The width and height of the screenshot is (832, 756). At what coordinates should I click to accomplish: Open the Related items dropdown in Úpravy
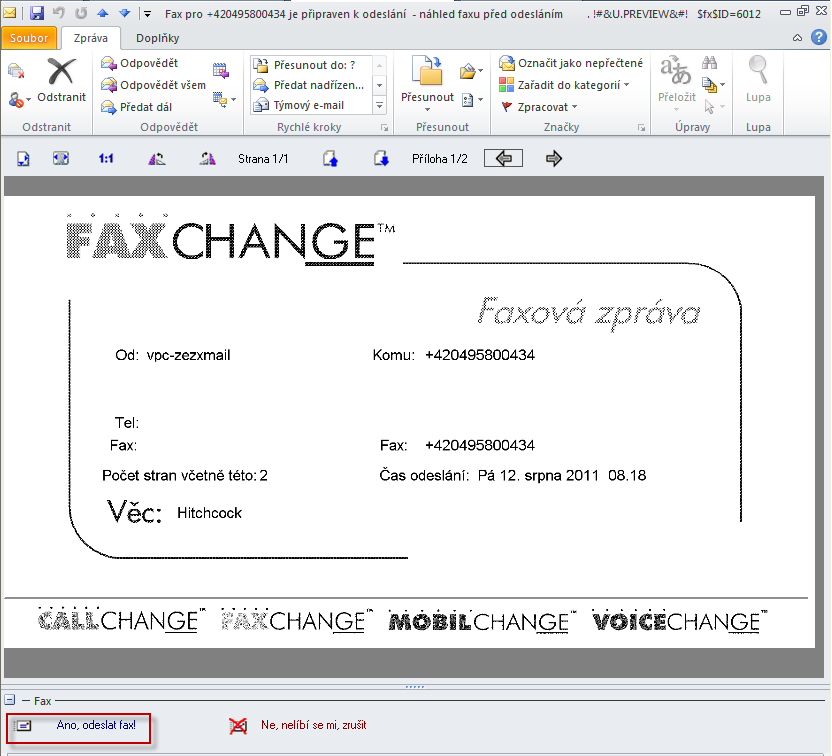pyautogui.click(x=713, y=84)
